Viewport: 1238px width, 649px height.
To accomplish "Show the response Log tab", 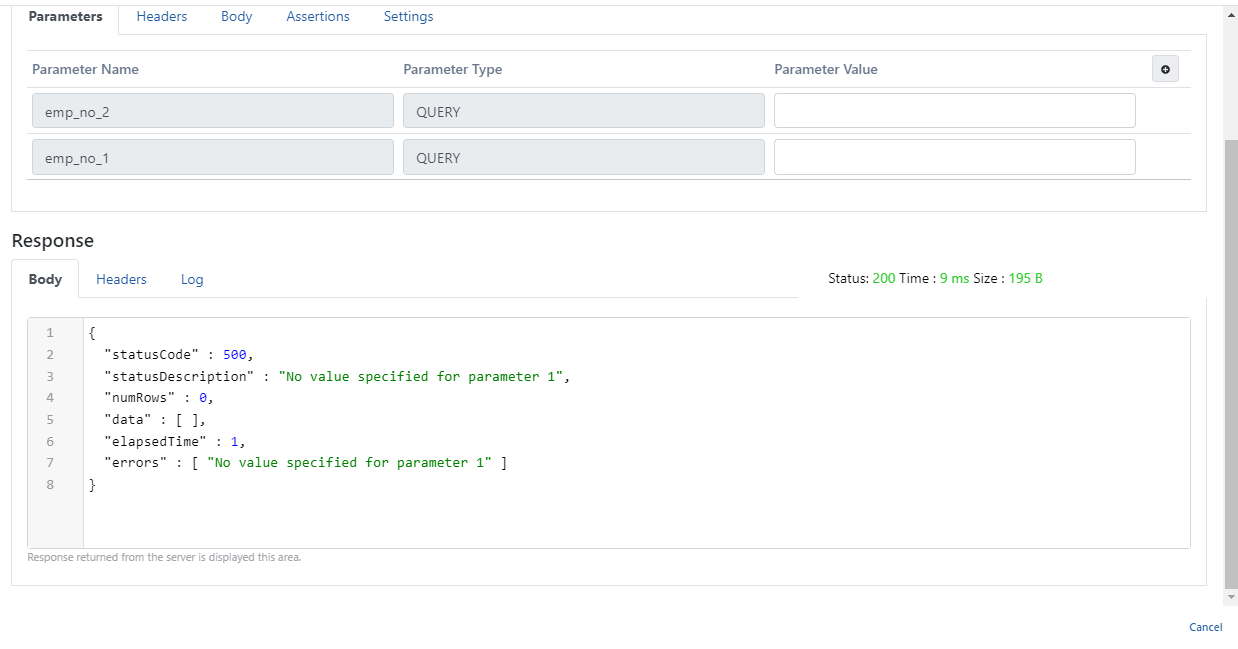I will tap(192, 279).
